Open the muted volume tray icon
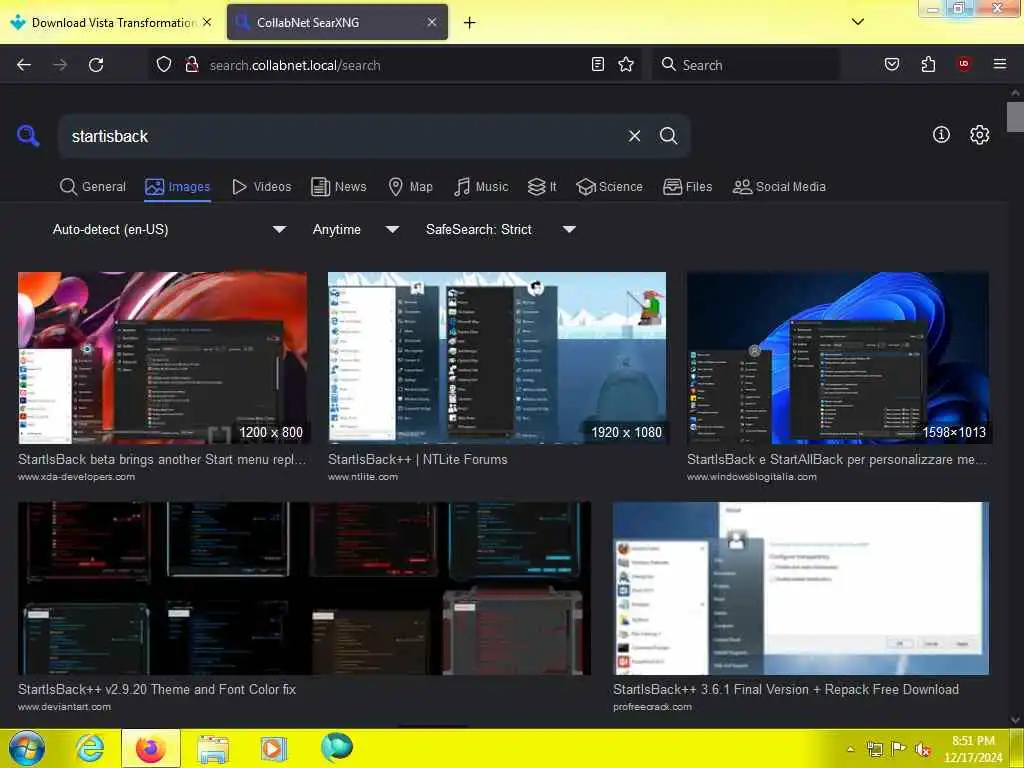 tap(923, 749)
